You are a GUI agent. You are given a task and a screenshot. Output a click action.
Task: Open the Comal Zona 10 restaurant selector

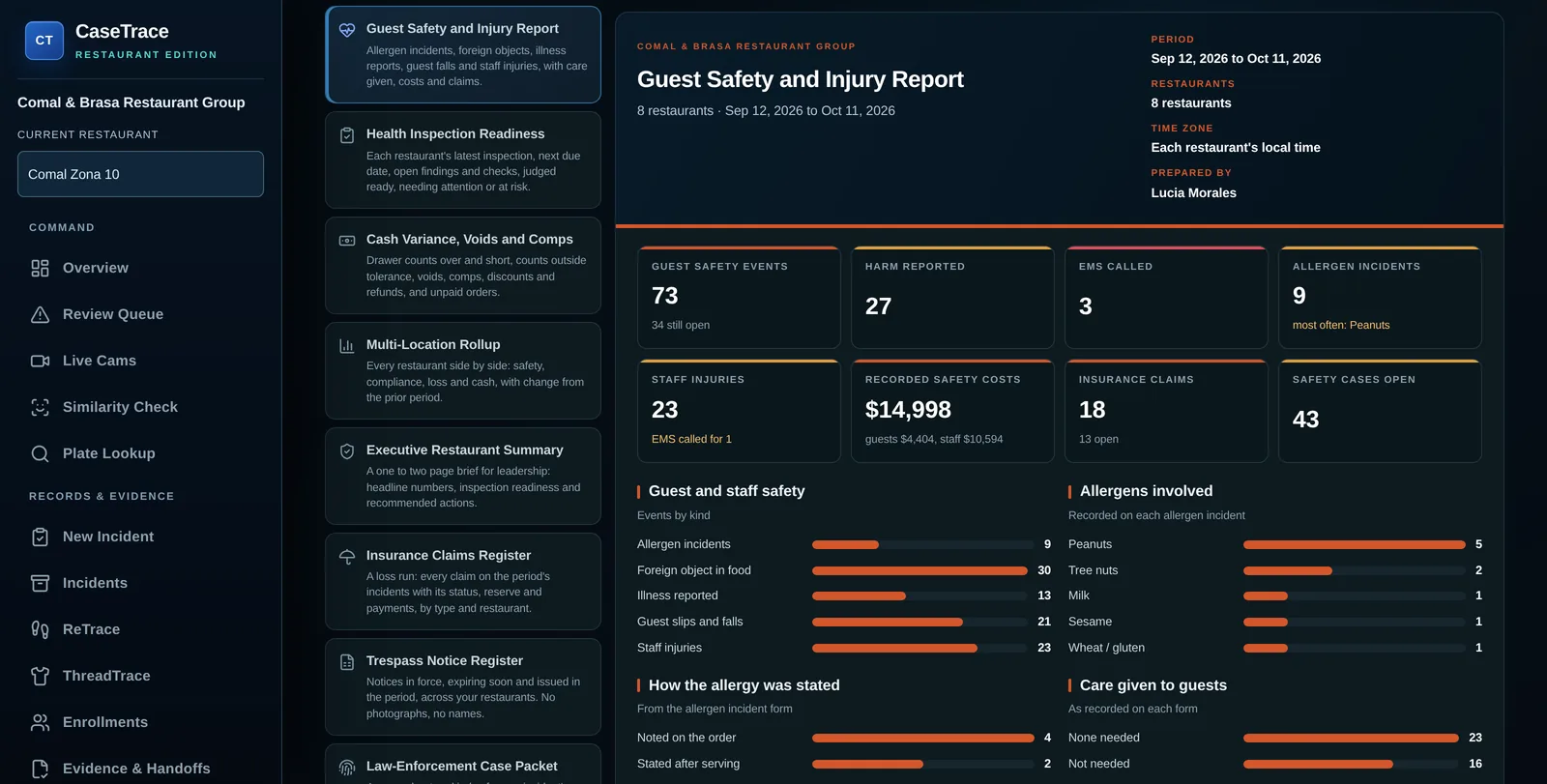pyautogui.click(x=140, y=174)
